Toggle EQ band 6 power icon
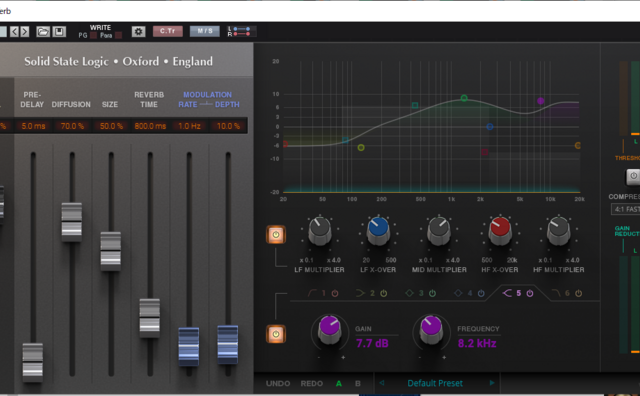Screen dimensions: 640x396 pyautogui.click(x=578, y=293)
